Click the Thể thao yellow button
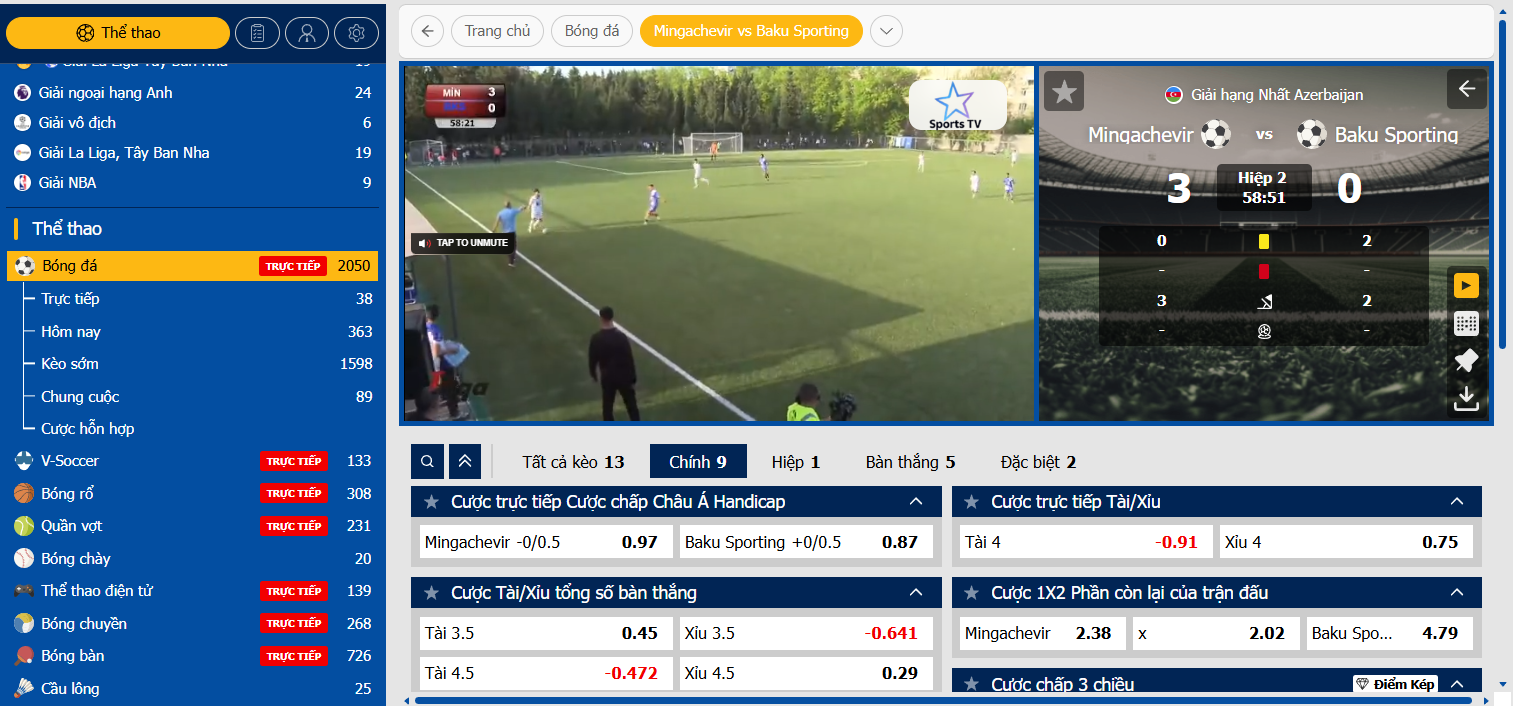The width and height of the screenshot is (1513, 706). (118, 33)
